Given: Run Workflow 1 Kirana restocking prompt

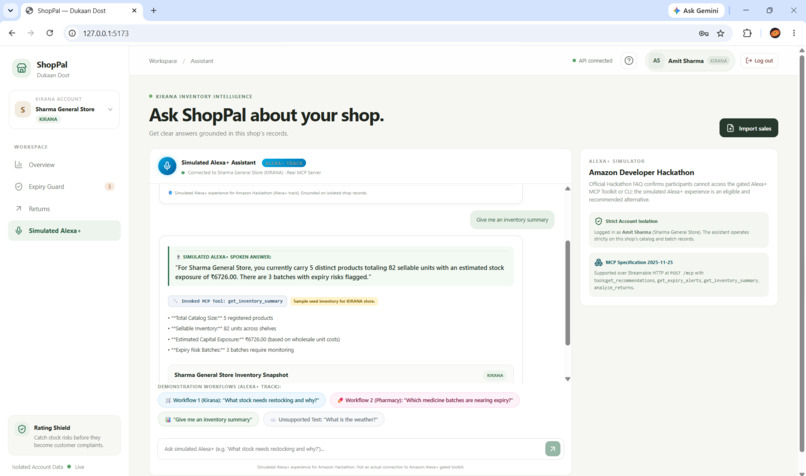Looking at the screenshot, I should (x=242, y=400).
